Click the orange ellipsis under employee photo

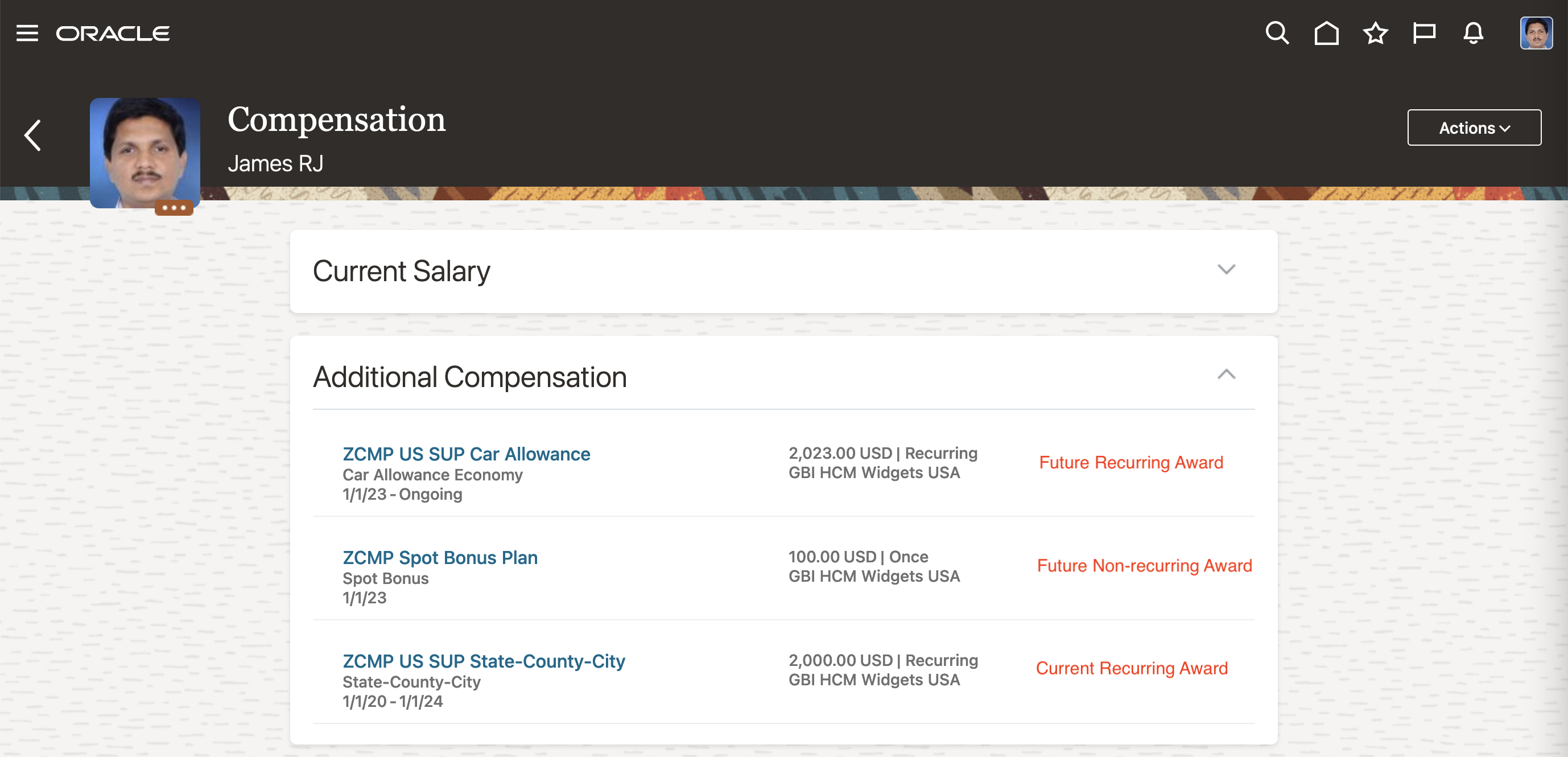(174, 208)
